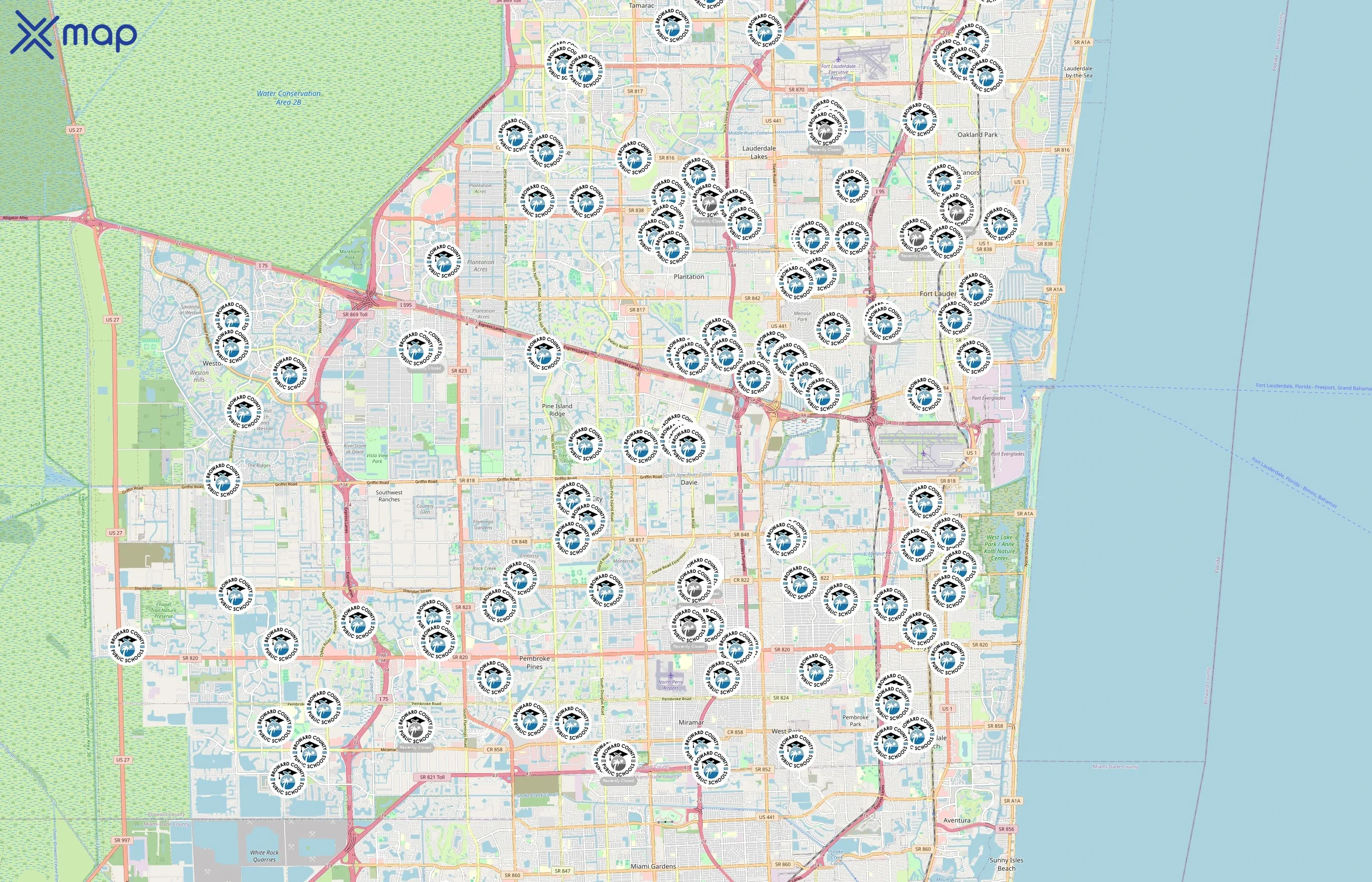The height and width of the screenshot is (882, 1372).
Task: Open the school marker next to Chapel Trail Nature Preserve
Action: point(235,594)
